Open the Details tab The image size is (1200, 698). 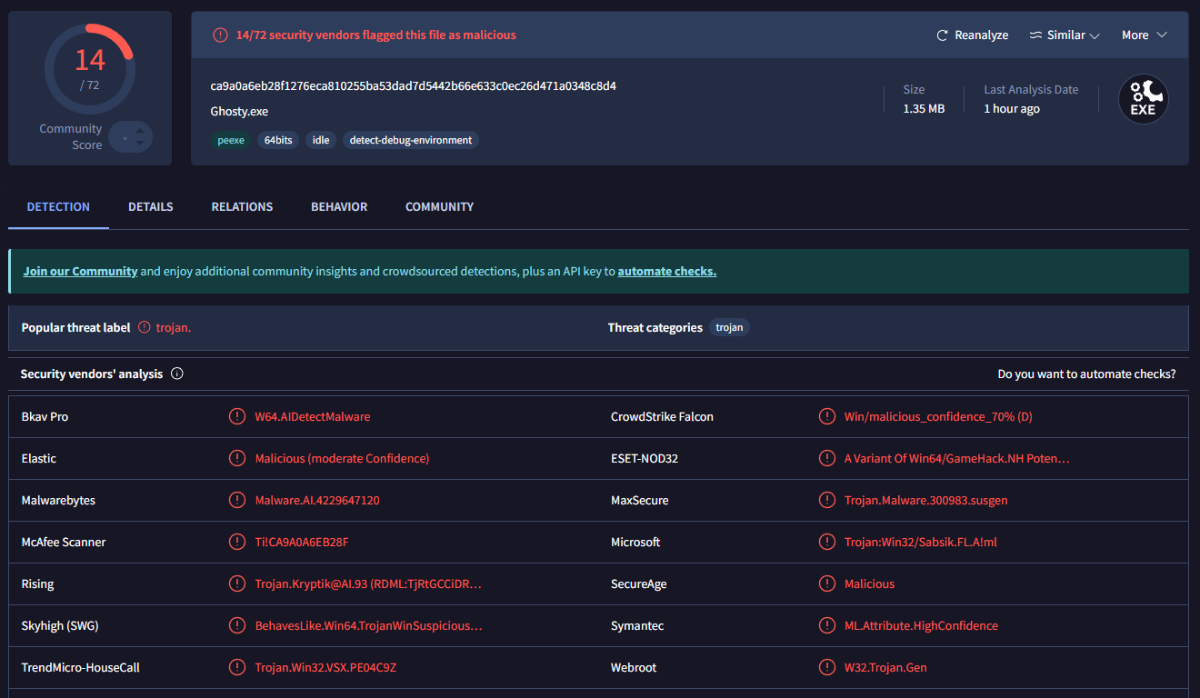150,207
